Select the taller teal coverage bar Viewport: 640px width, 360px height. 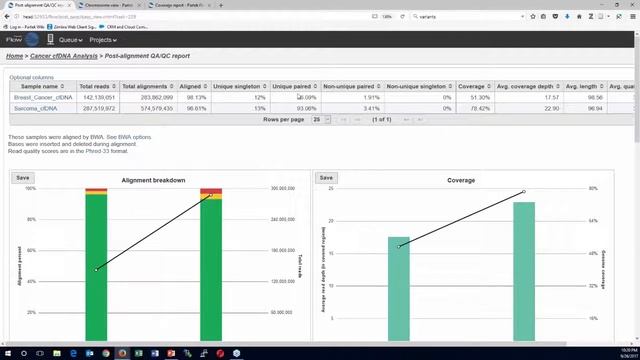click(x=524, y=271)
